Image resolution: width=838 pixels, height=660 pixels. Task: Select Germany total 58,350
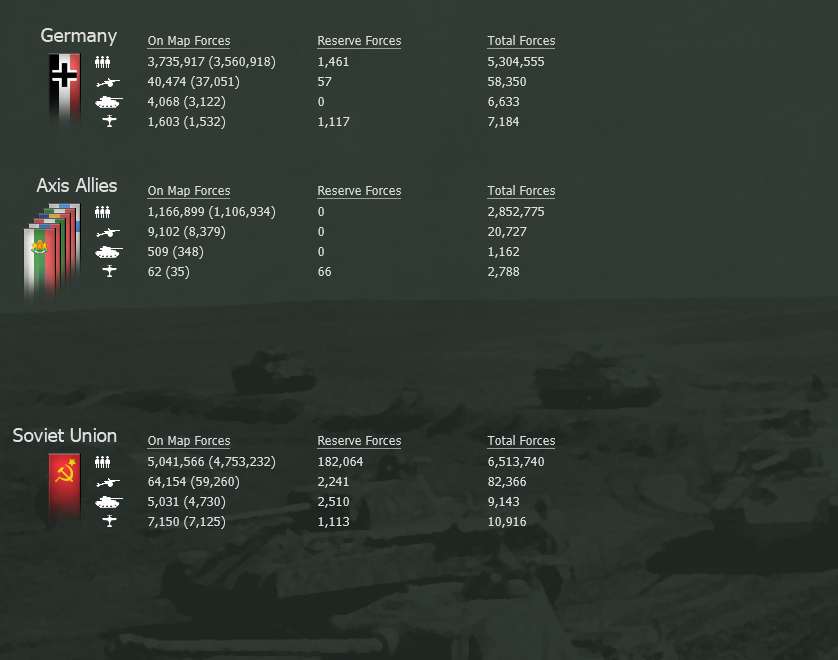(x=507, y=82)
